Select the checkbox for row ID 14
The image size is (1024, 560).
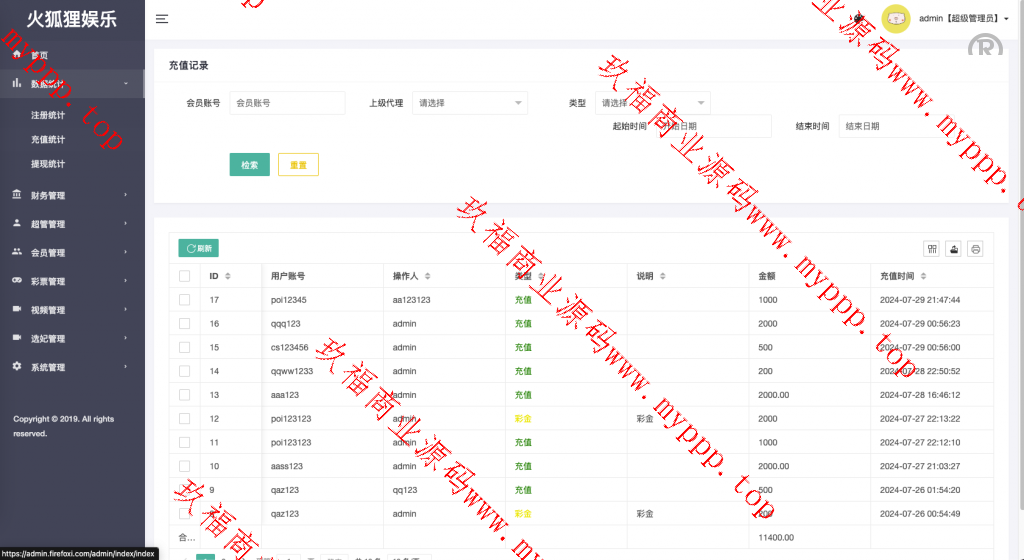(x=184, y=371)
